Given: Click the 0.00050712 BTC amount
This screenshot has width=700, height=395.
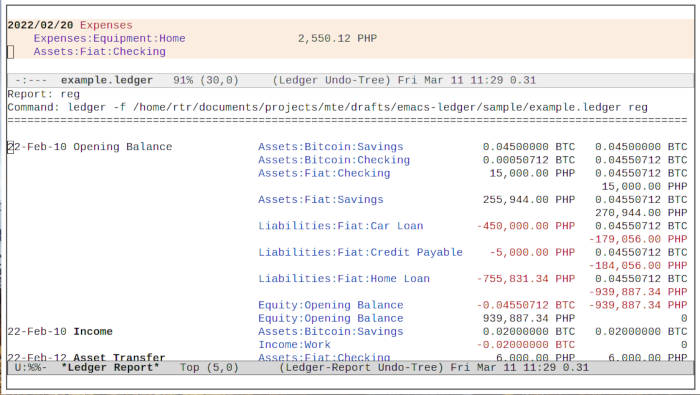Looking at the screenshot, I should click(529, 160).
